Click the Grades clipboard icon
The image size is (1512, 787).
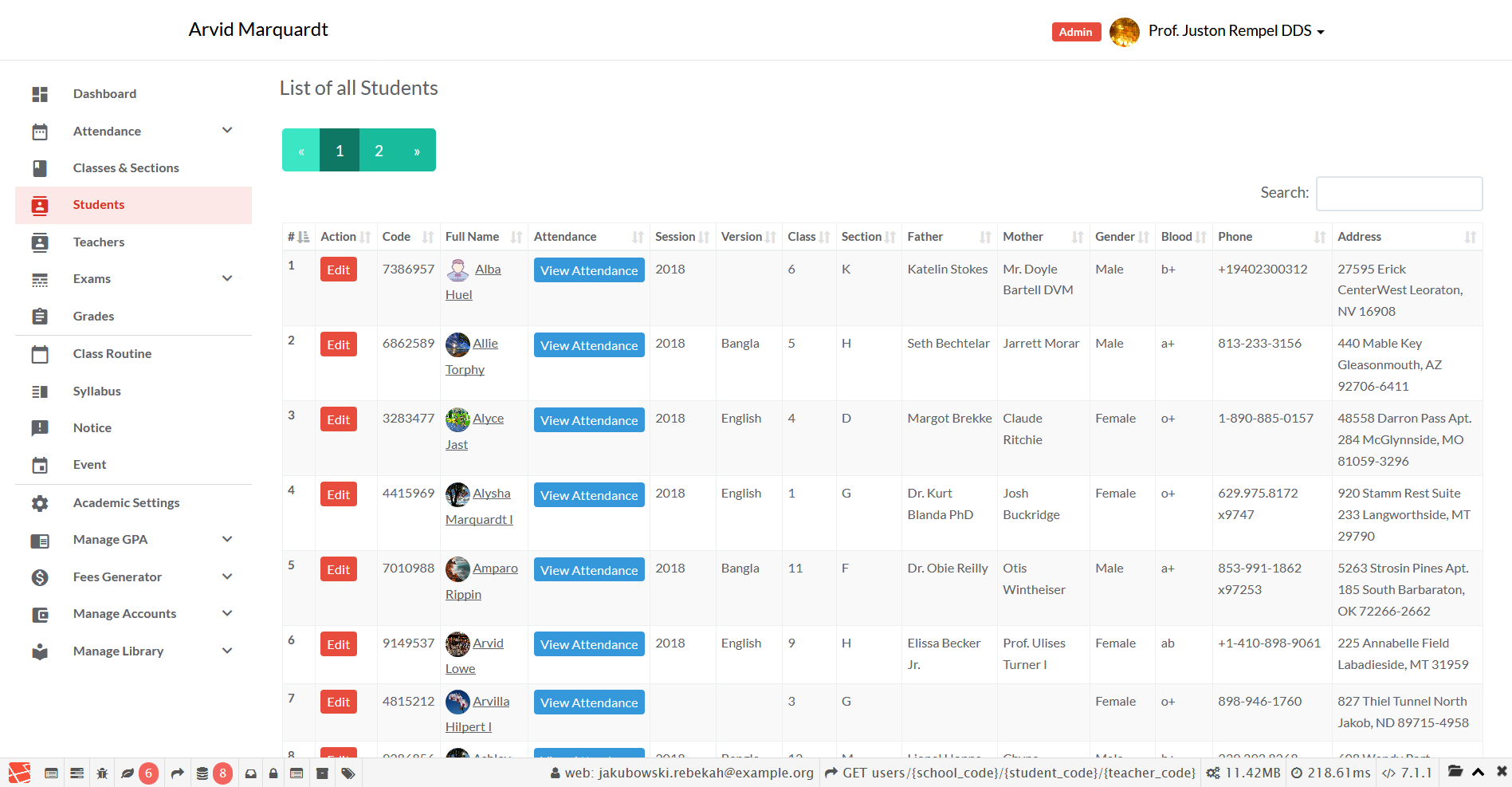tap(40, 317)
